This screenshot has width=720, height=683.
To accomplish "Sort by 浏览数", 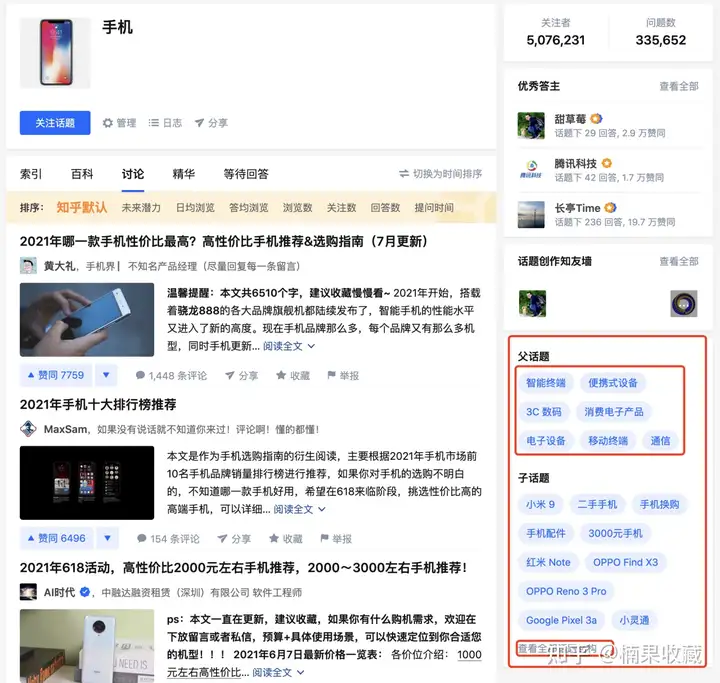I will pos(297,208).
